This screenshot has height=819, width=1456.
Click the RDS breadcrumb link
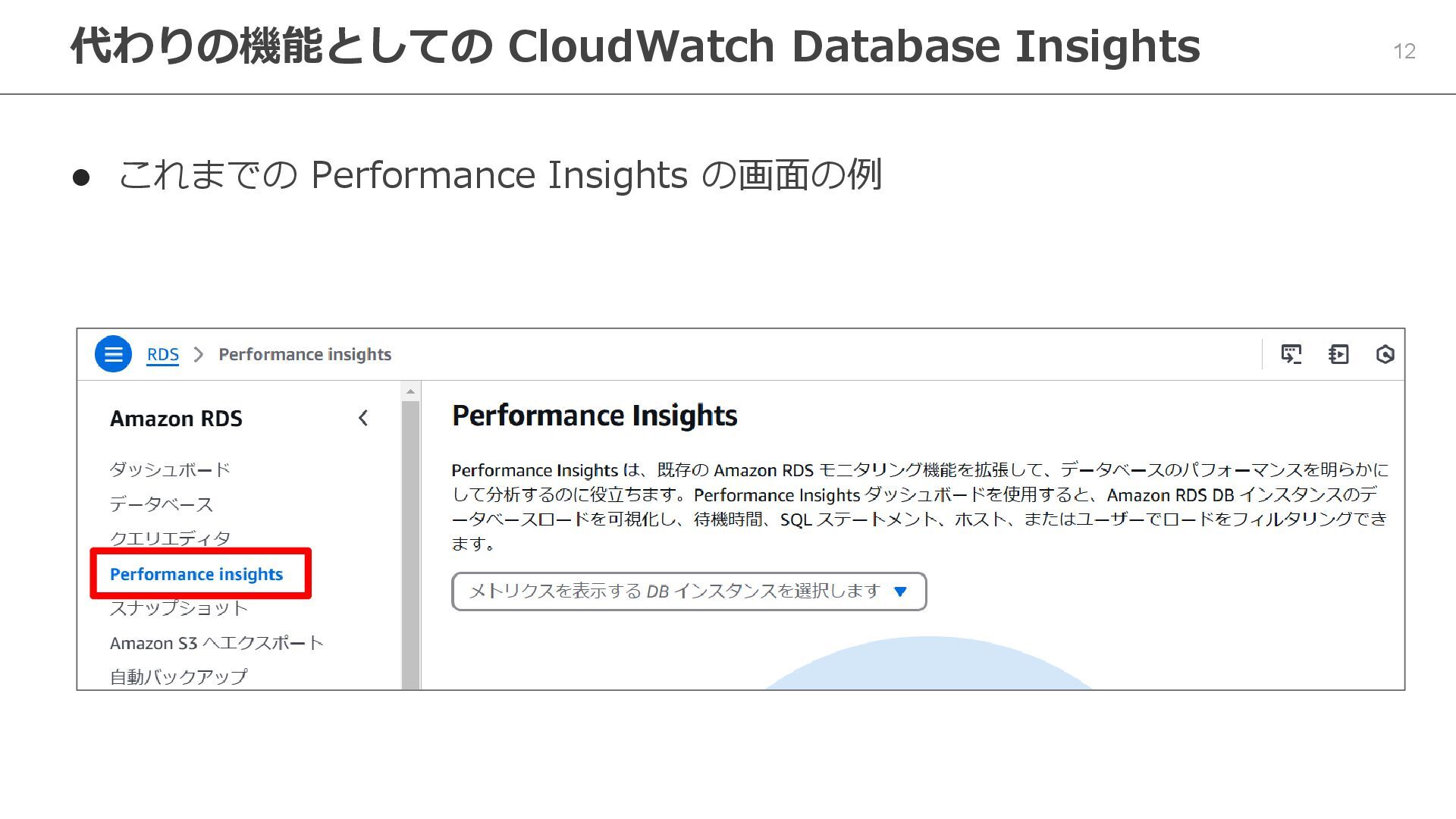click(x=162, y=354)
